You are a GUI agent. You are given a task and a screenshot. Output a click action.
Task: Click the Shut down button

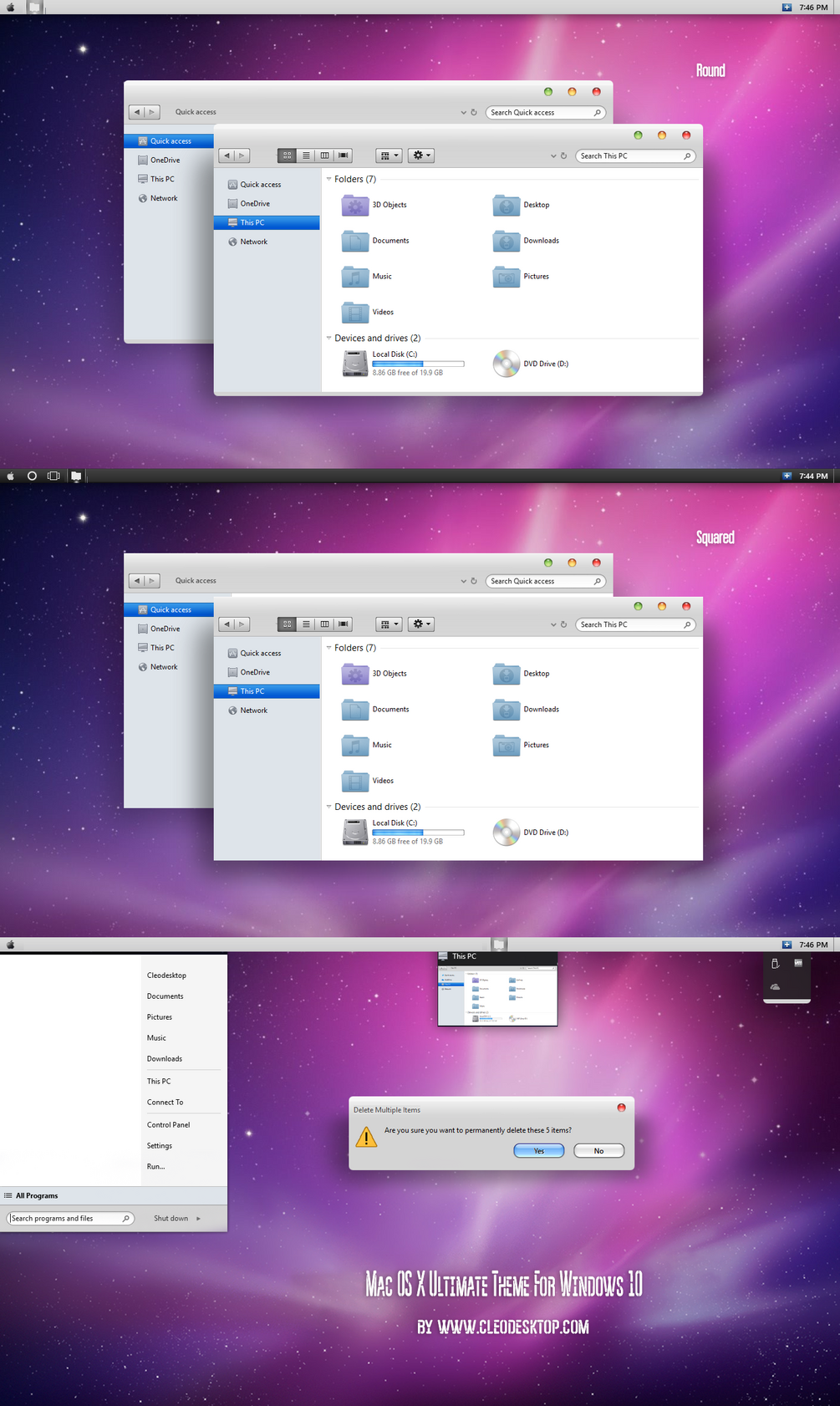point(171,1219)
